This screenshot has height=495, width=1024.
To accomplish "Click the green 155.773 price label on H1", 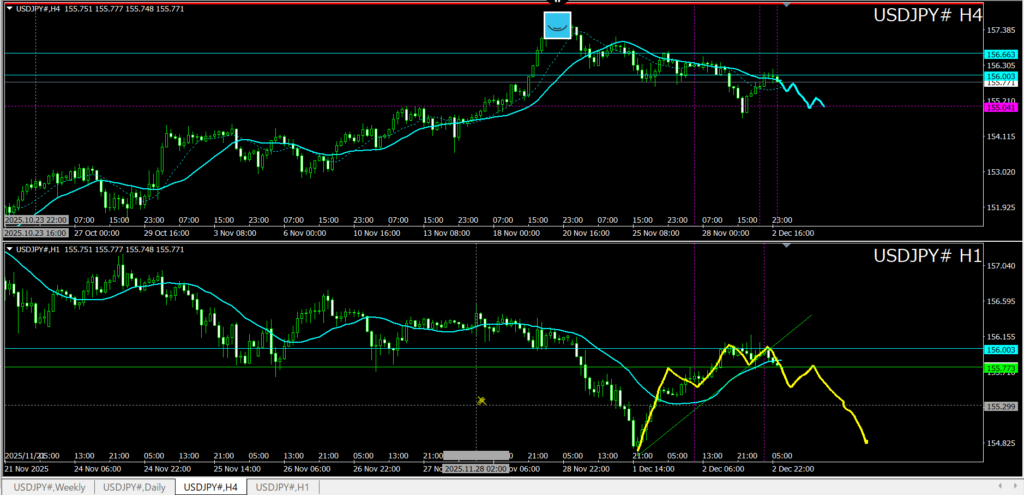I will pyautogui.click(x=1000, y=369).
